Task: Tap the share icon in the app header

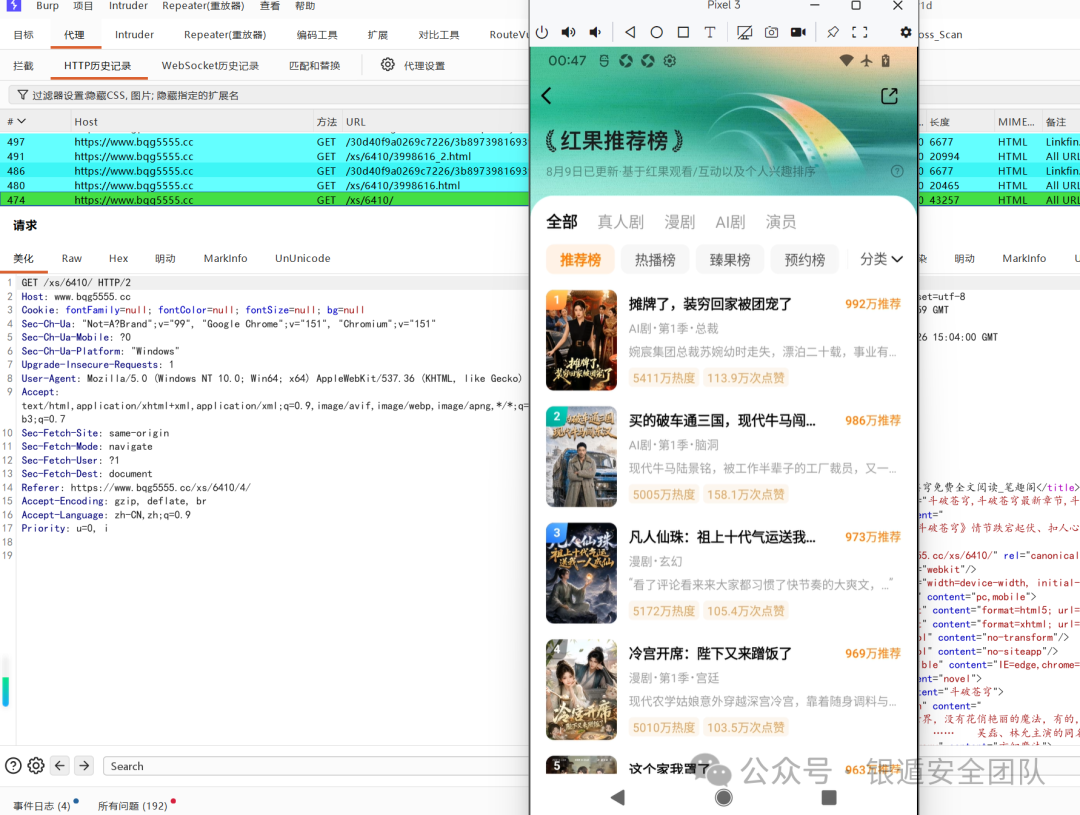Action: pos(889,96)
